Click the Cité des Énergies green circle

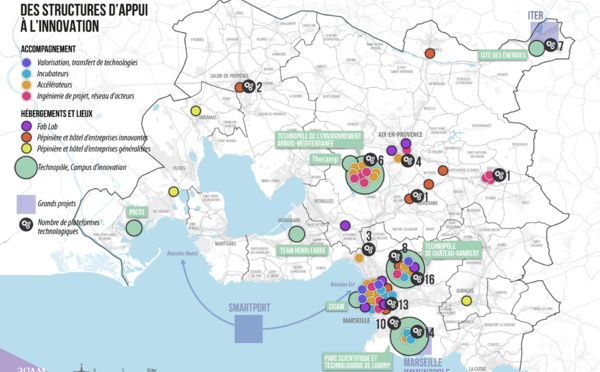tap(536, 48)
